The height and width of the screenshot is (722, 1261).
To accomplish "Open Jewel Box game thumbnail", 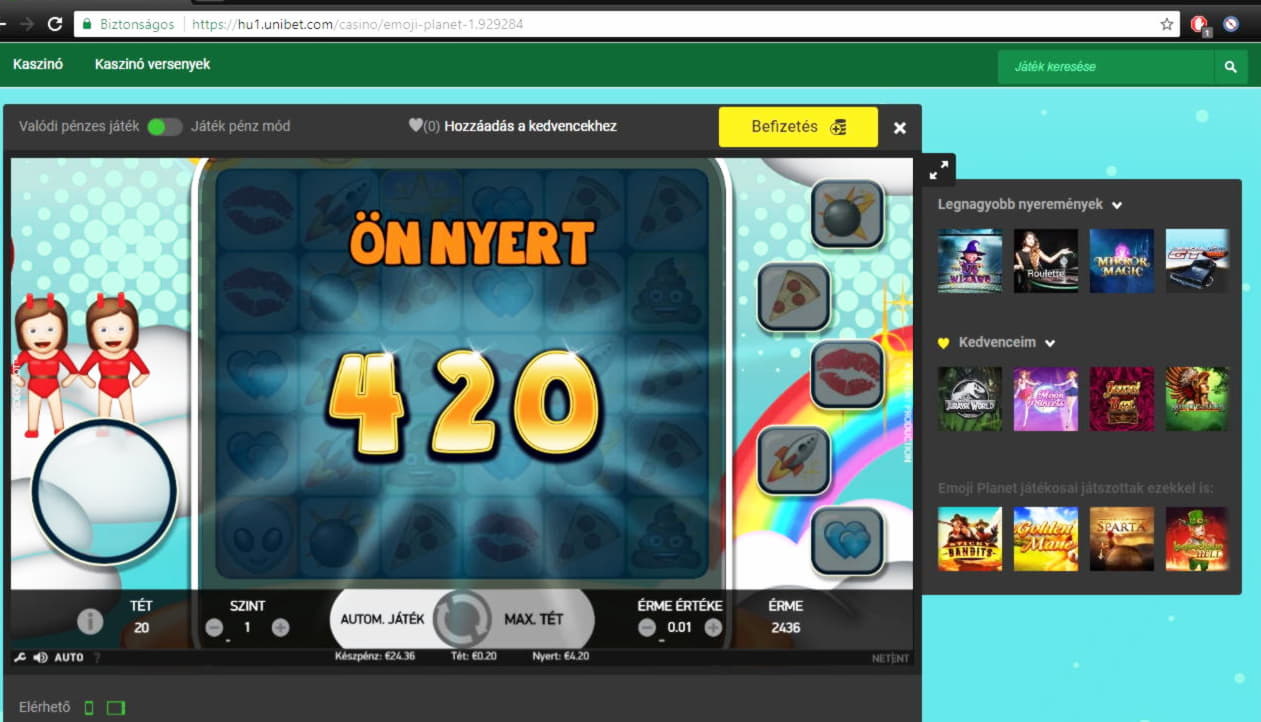I will click(1122, 399).
